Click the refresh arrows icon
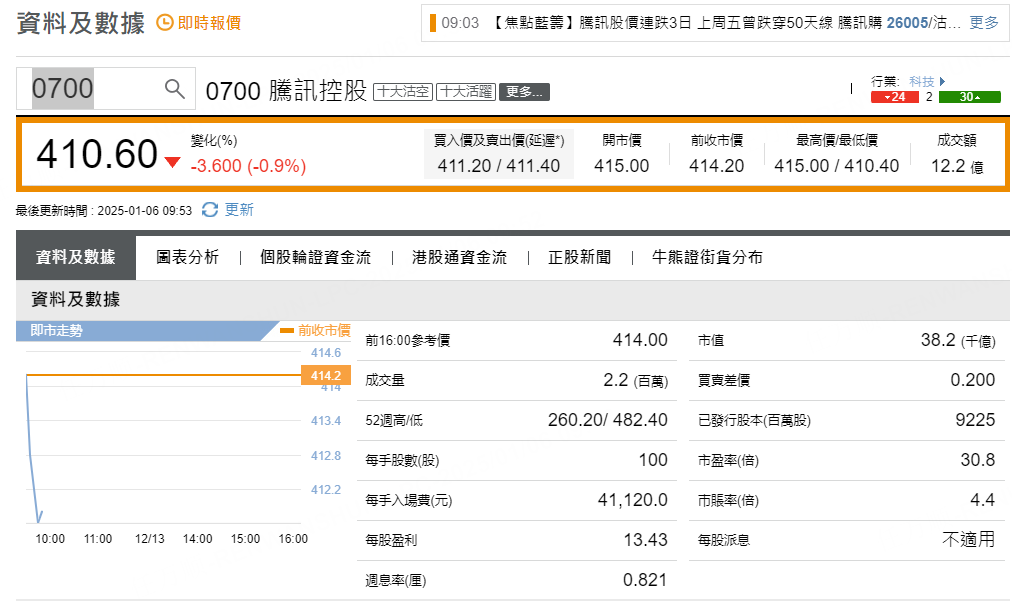Image resolution: width=1012 pixels, height=601 pixels. (210, 210)
